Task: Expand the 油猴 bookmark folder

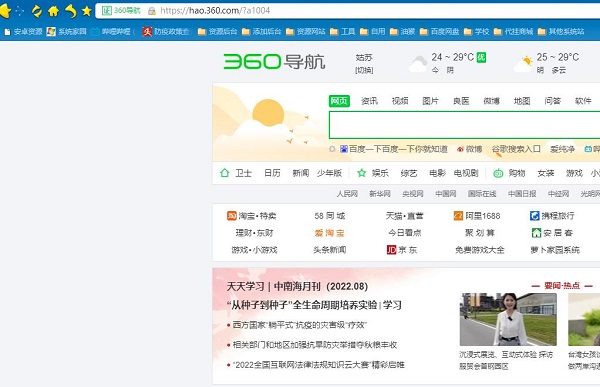Action: click(403, 32)
